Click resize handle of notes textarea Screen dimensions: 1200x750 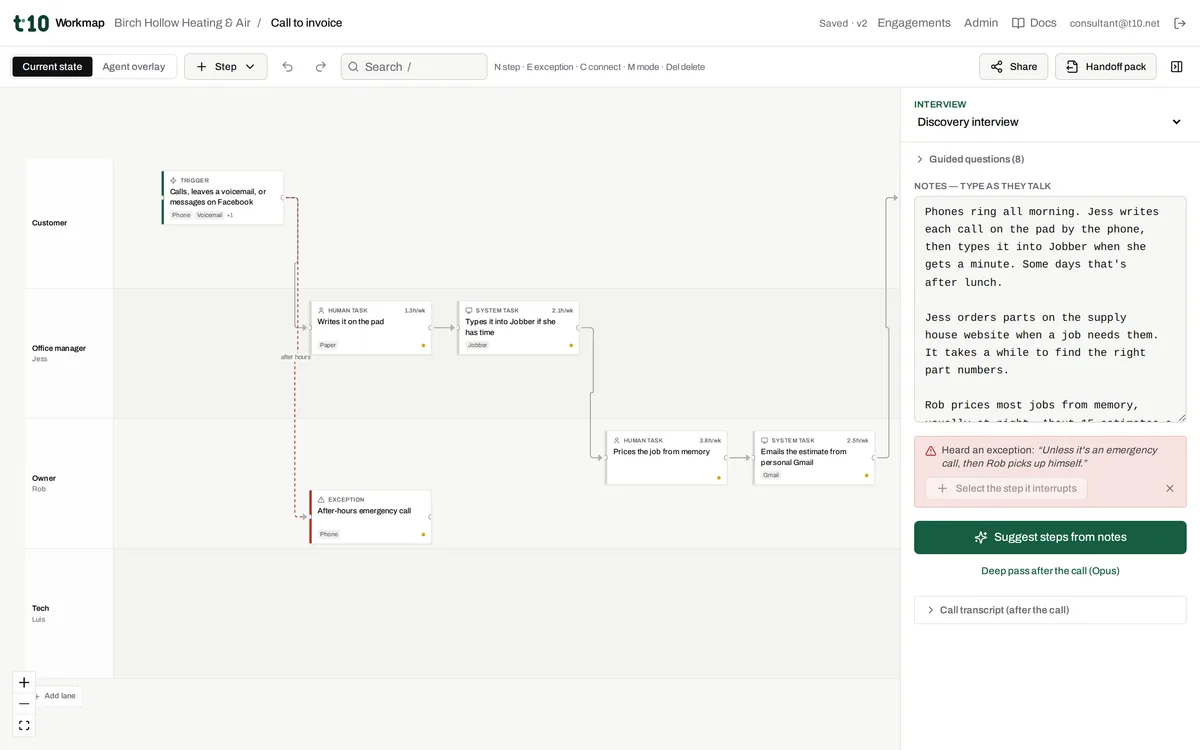pyautogui.click(x=1182, y=417)
